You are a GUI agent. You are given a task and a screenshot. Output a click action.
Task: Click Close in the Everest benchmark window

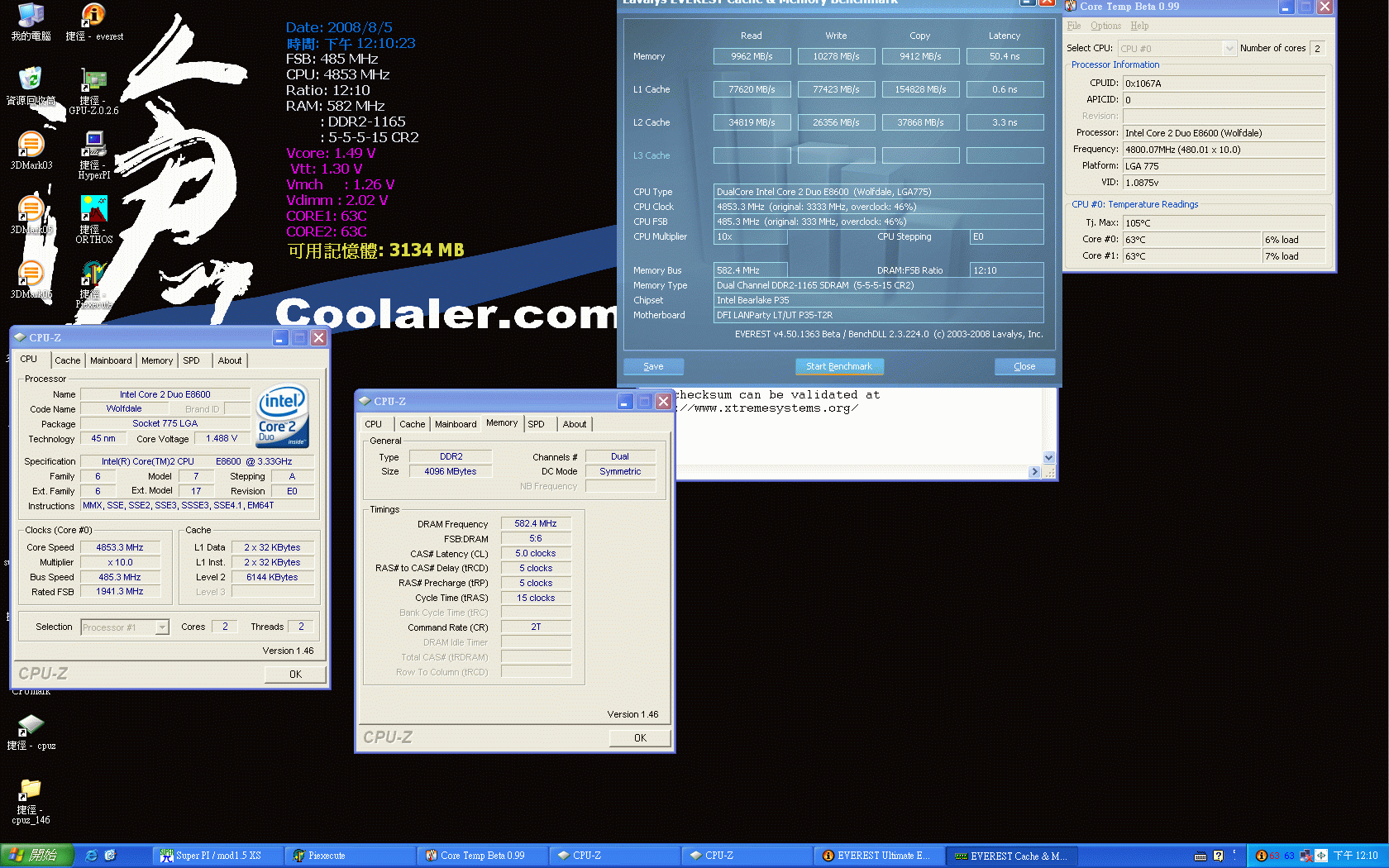[1024, 366]
